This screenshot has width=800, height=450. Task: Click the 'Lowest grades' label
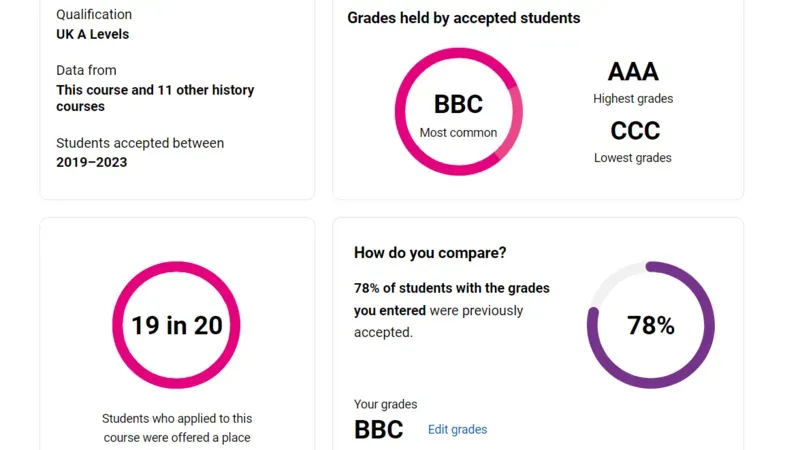pyautogui.click(x=633, y=158)
